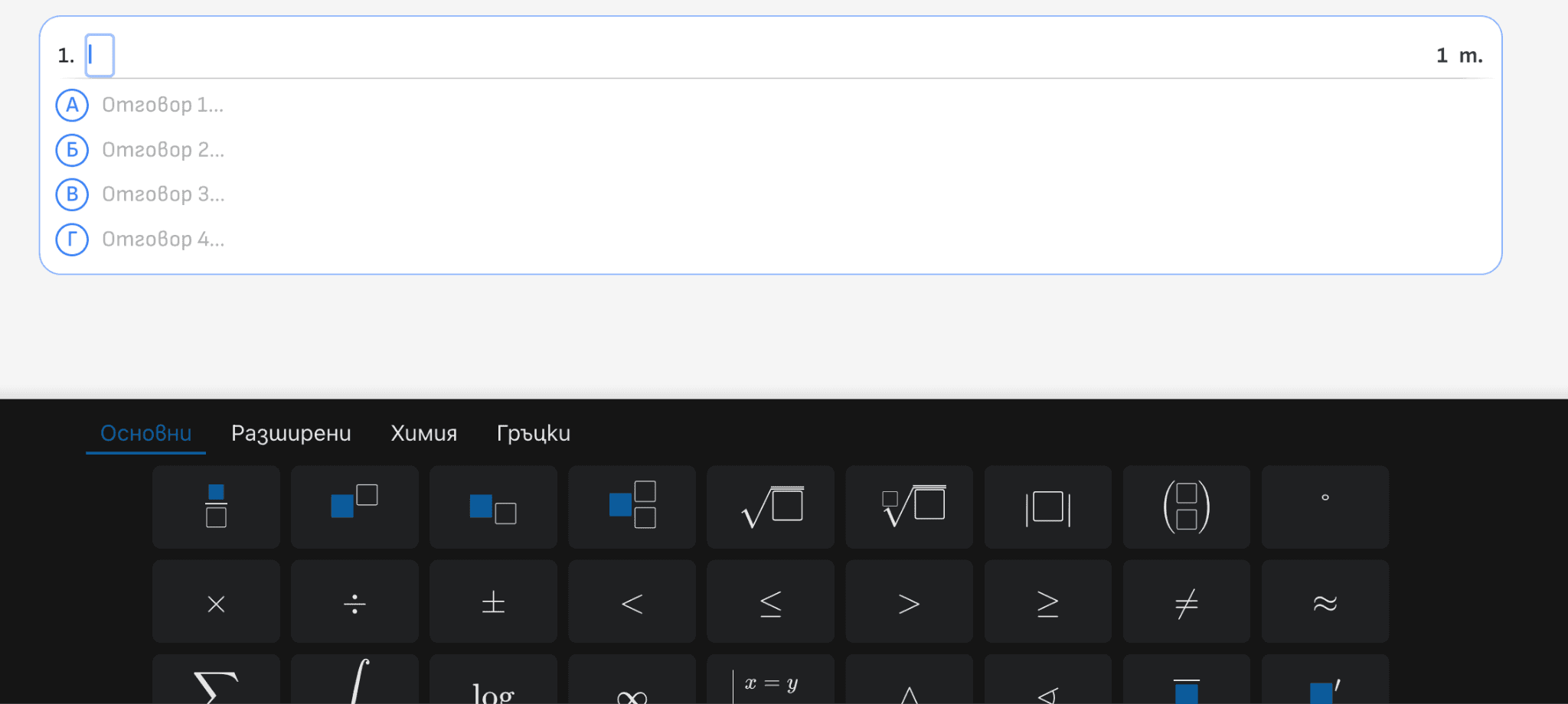The width and height of the screenshot is (1568, 704).
Task: Insert the division sign
Action: (x=354, y=601)
